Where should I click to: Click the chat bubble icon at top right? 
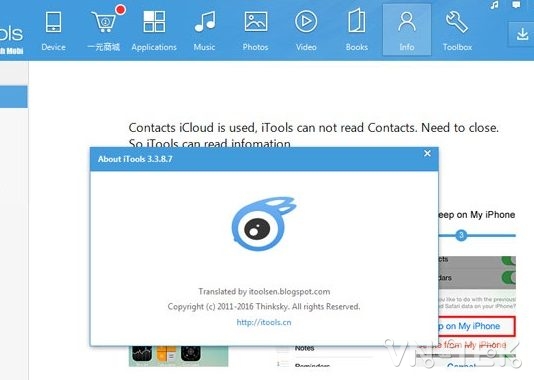tap(516, 4)
